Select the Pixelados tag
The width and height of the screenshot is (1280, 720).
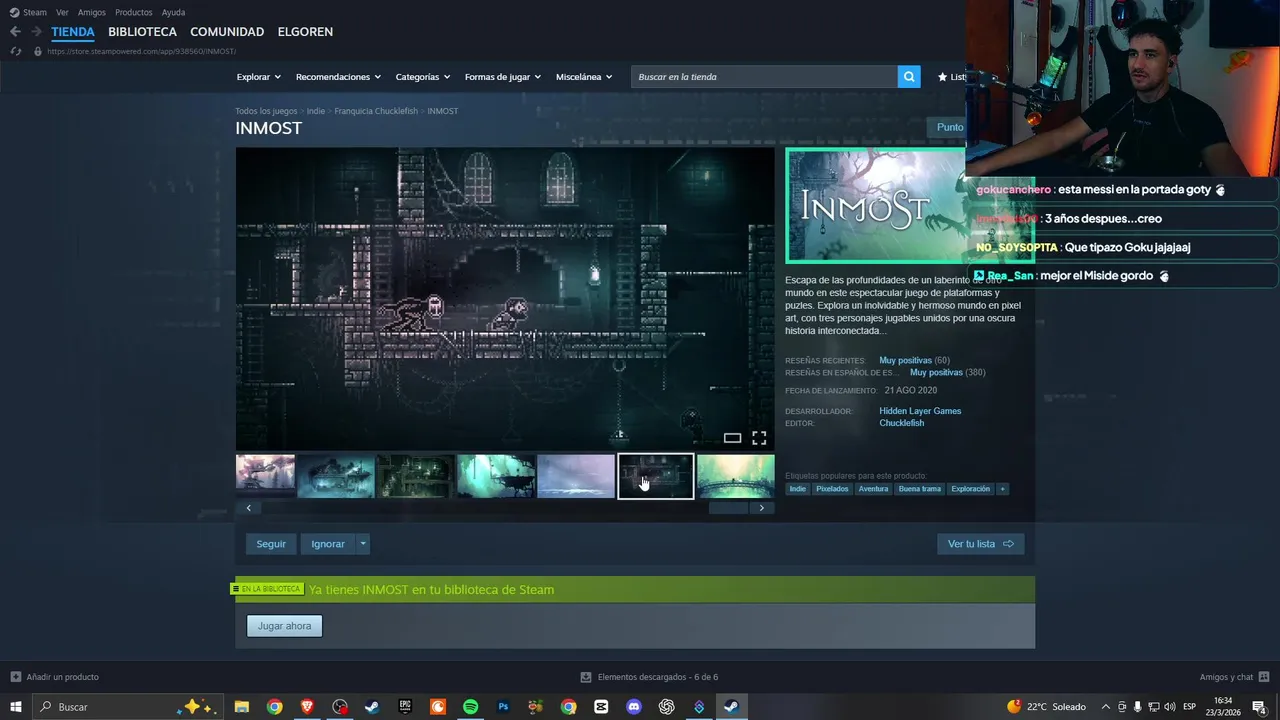pyautogui.click(x=832, y=489)
